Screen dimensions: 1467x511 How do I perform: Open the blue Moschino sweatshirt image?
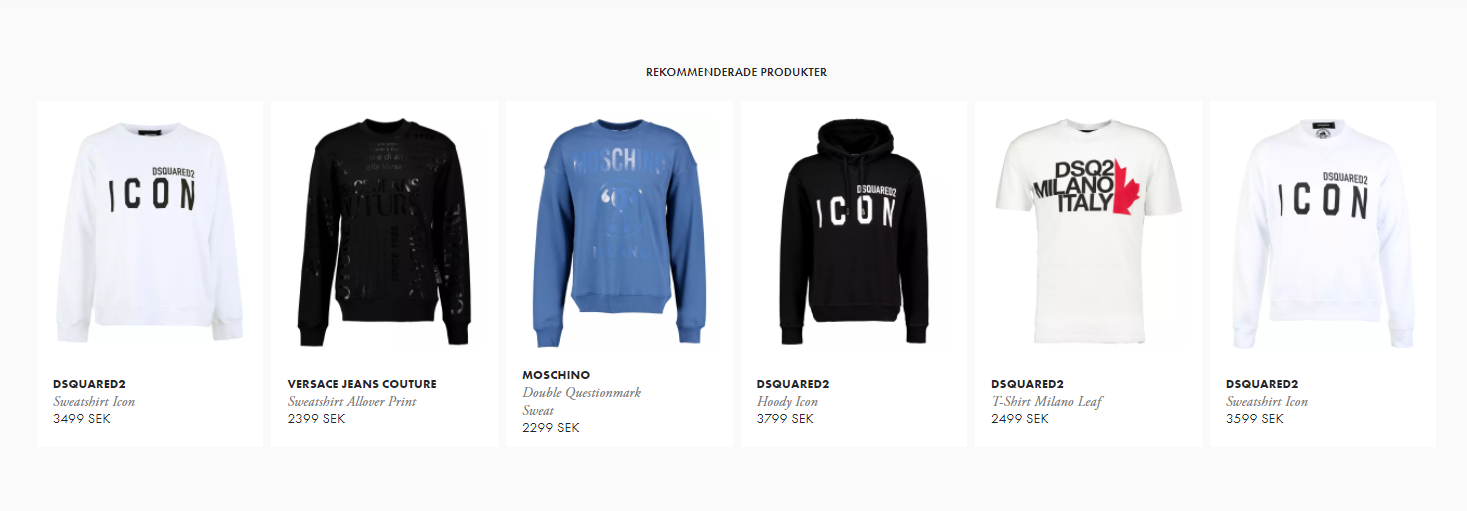pyautogui.click(x=619, y=234)
